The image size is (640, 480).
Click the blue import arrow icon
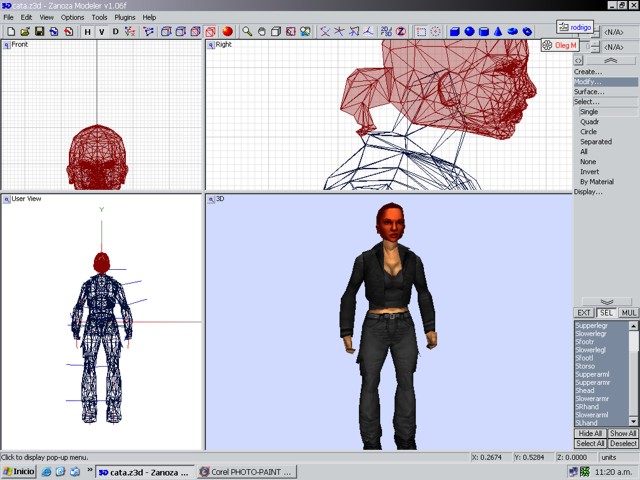[x=54, y=31]
